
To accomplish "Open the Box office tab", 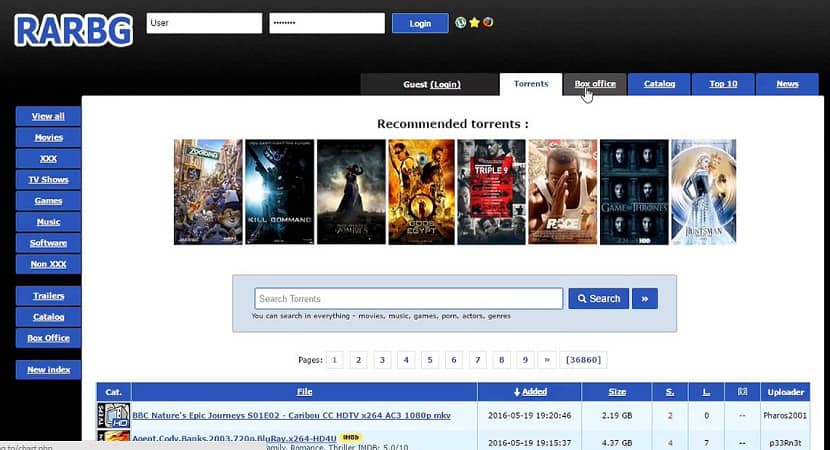I will (x=595, y=84).
